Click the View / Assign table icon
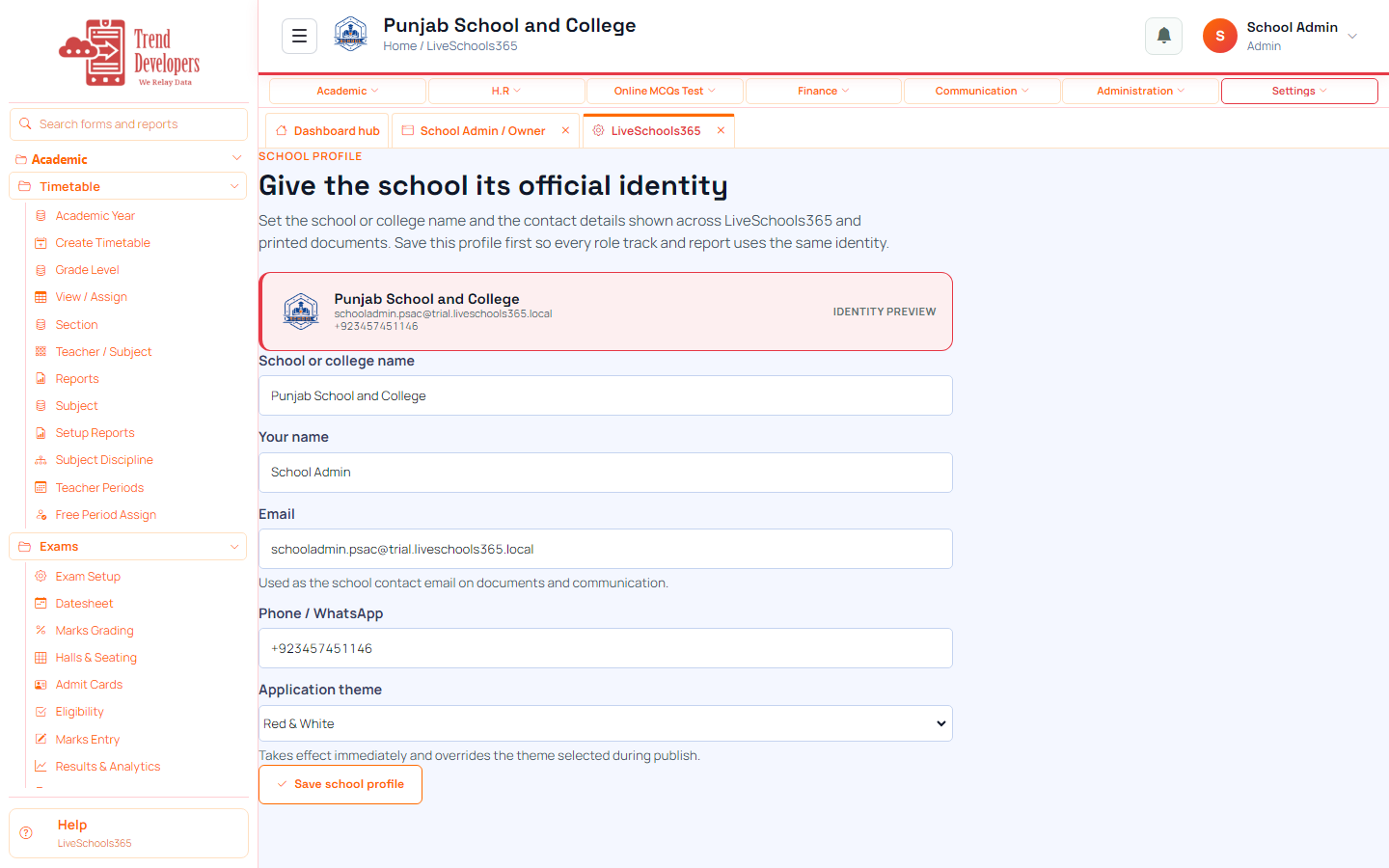 click(x=41, y=297)
